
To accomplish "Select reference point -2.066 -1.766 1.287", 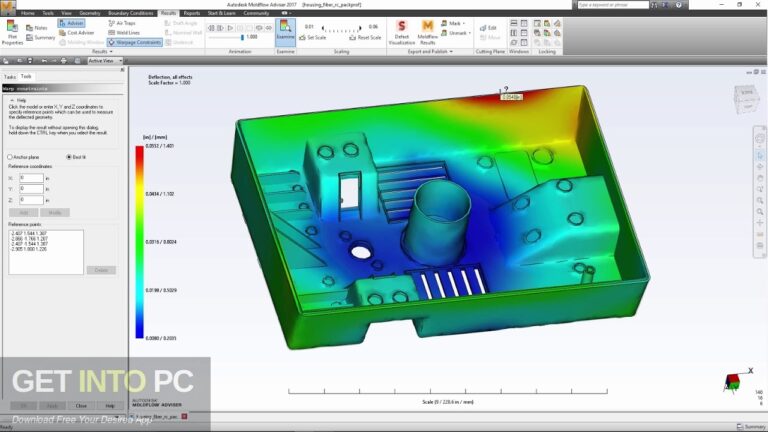I will tap(29, 239).
